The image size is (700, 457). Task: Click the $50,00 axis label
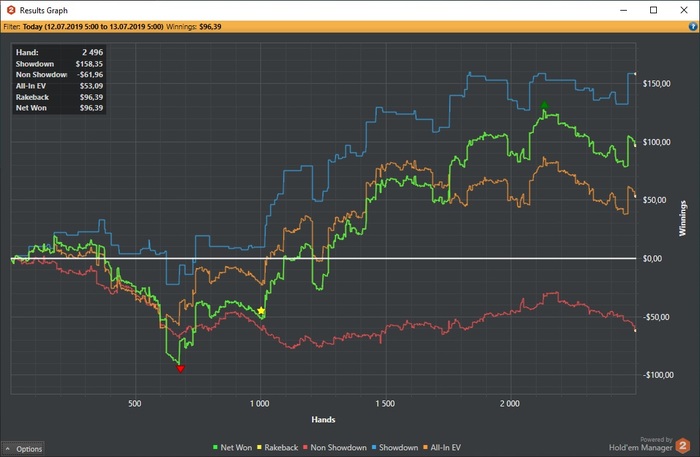[654, 200]
